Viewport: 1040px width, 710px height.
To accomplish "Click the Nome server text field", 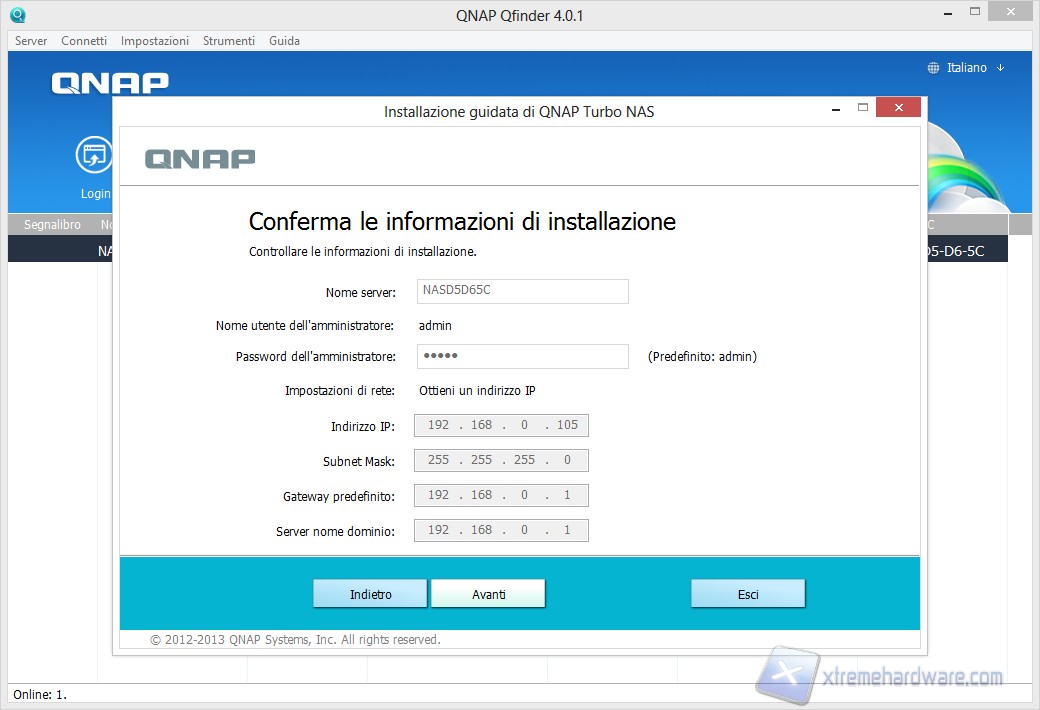I will (x=522, y=292).
